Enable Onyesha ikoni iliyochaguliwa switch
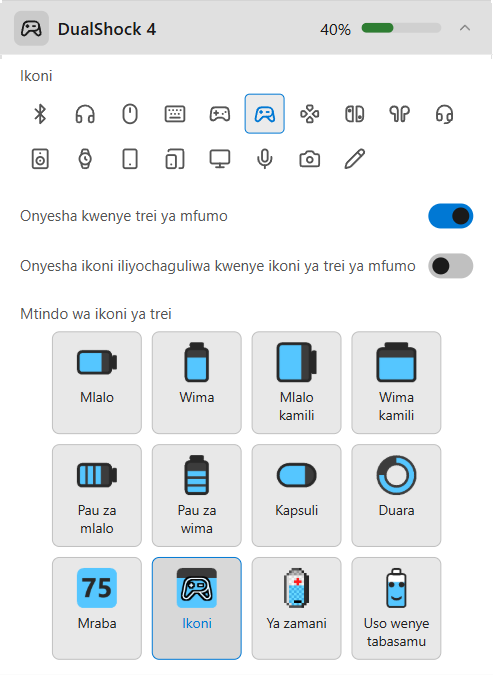 [x=450, y=266]
